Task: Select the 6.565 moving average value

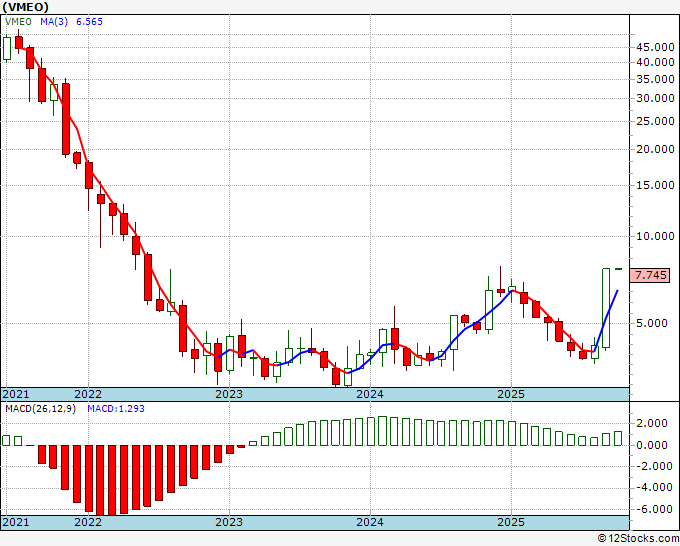Action: click(89, 22)
